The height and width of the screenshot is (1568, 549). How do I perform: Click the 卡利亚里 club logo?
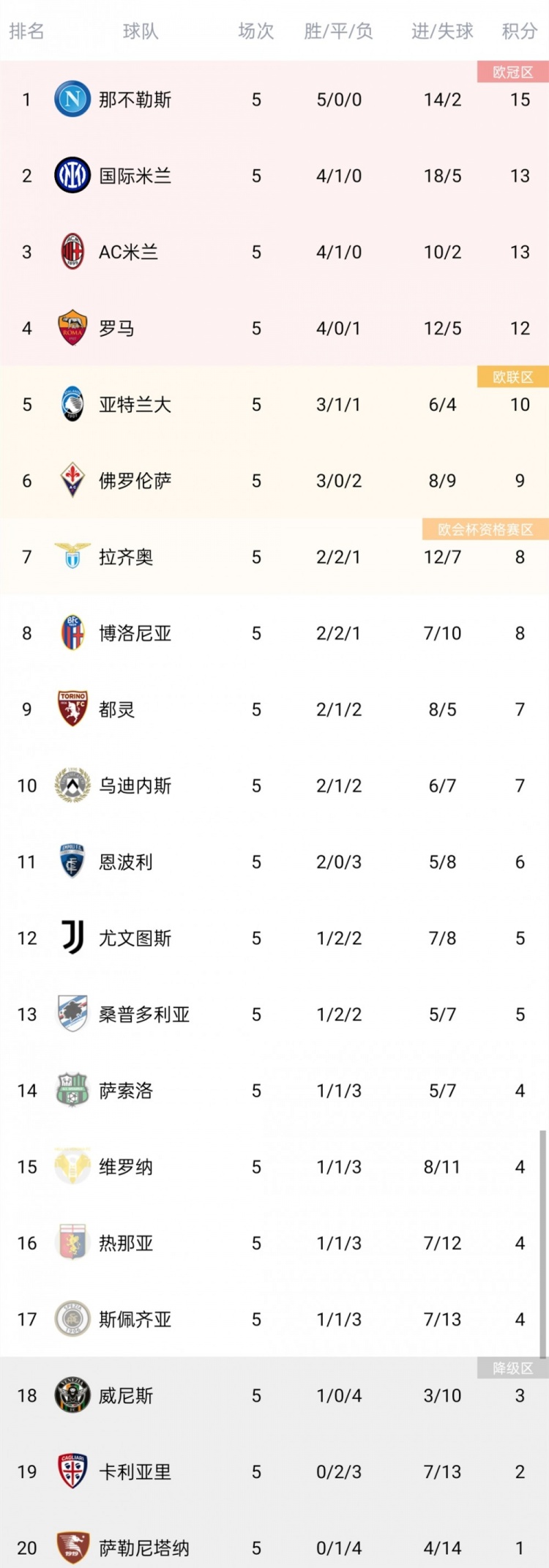coord(72,1472)
